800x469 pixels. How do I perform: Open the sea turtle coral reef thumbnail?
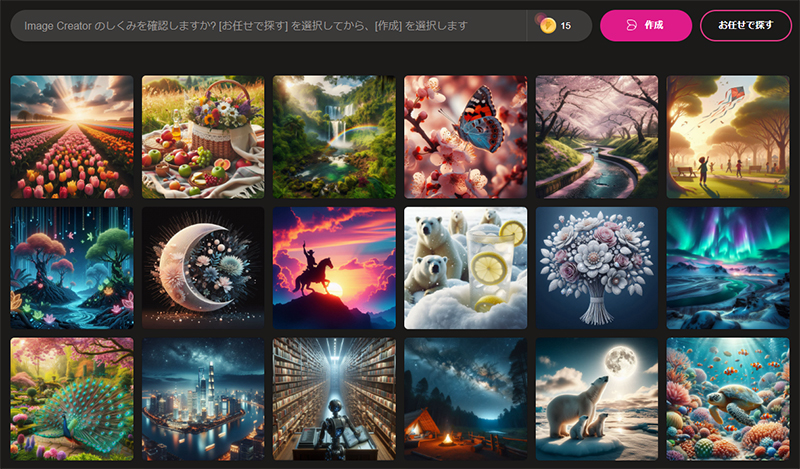(728, 399)
